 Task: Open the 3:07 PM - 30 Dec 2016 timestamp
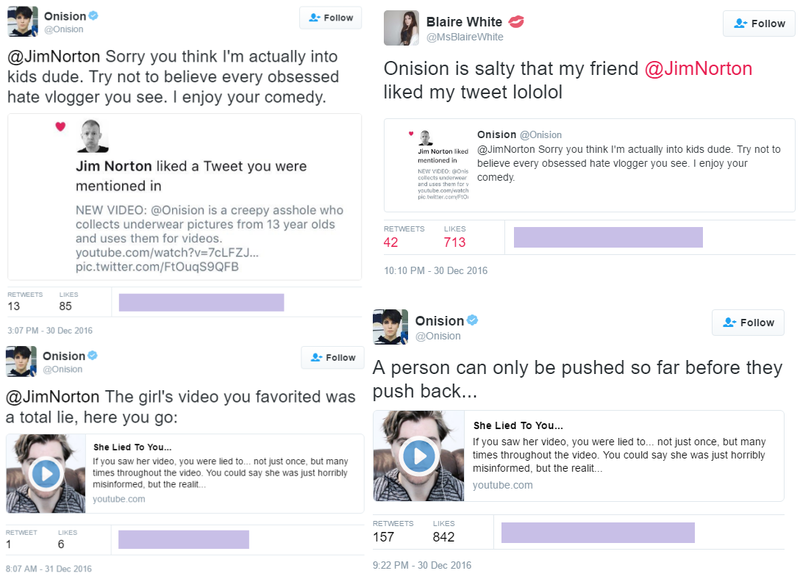tap(50, 329)
